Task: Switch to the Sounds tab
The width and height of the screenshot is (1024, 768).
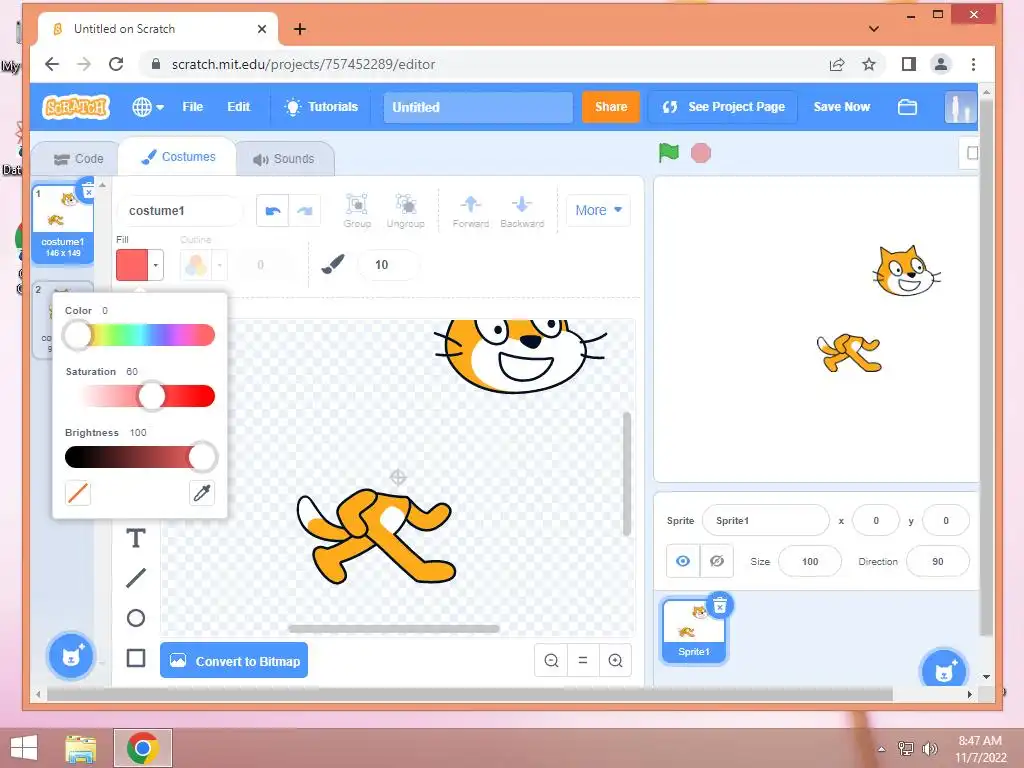Action: (x=284, y=159)
